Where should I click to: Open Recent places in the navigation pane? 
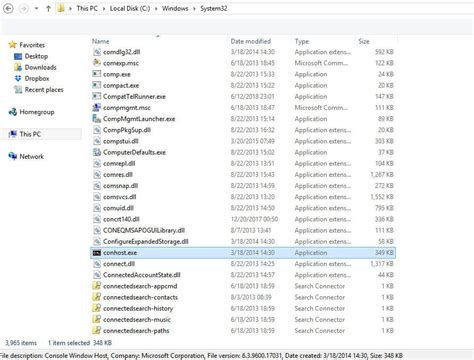click(44, 90)
